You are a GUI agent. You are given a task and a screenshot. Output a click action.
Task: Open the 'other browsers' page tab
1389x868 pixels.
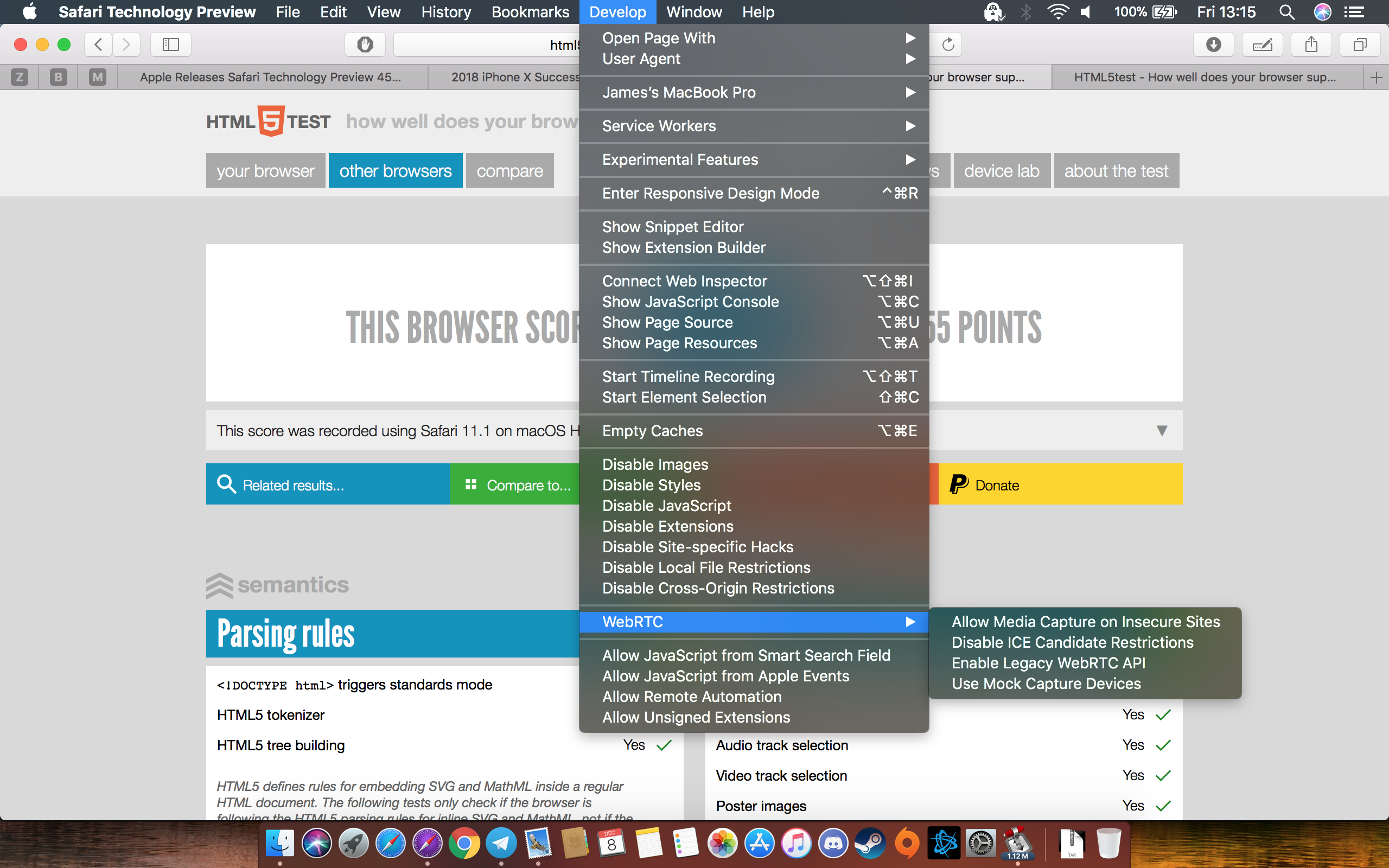[396, 170]
